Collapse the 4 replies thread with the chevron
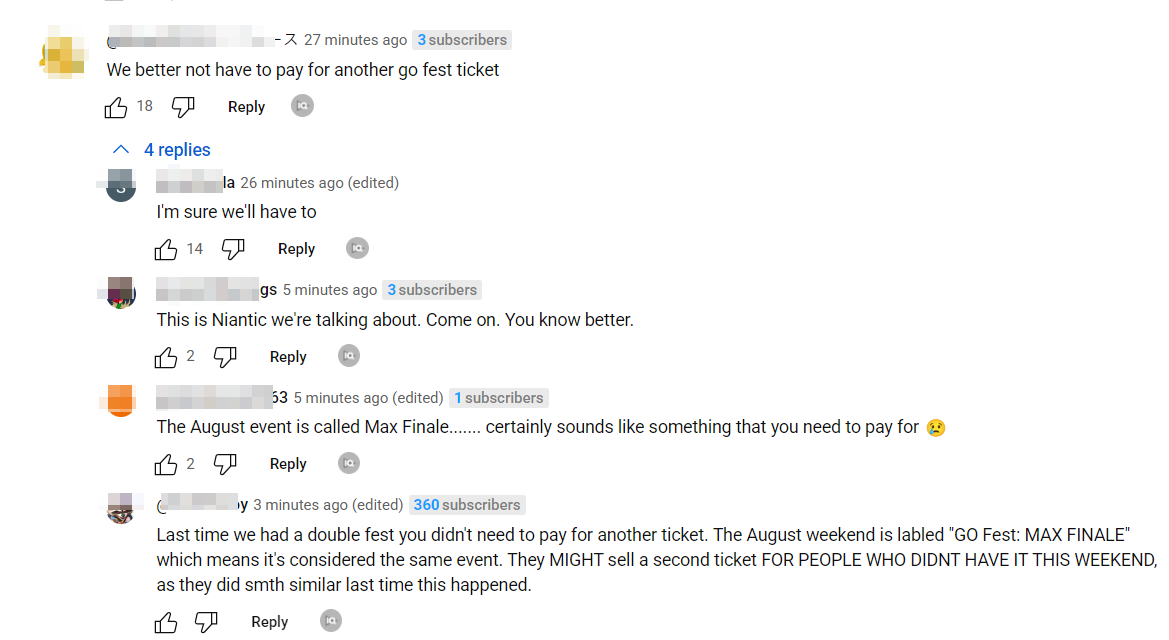Screen dimensions: 1169x640 [120, 149]
